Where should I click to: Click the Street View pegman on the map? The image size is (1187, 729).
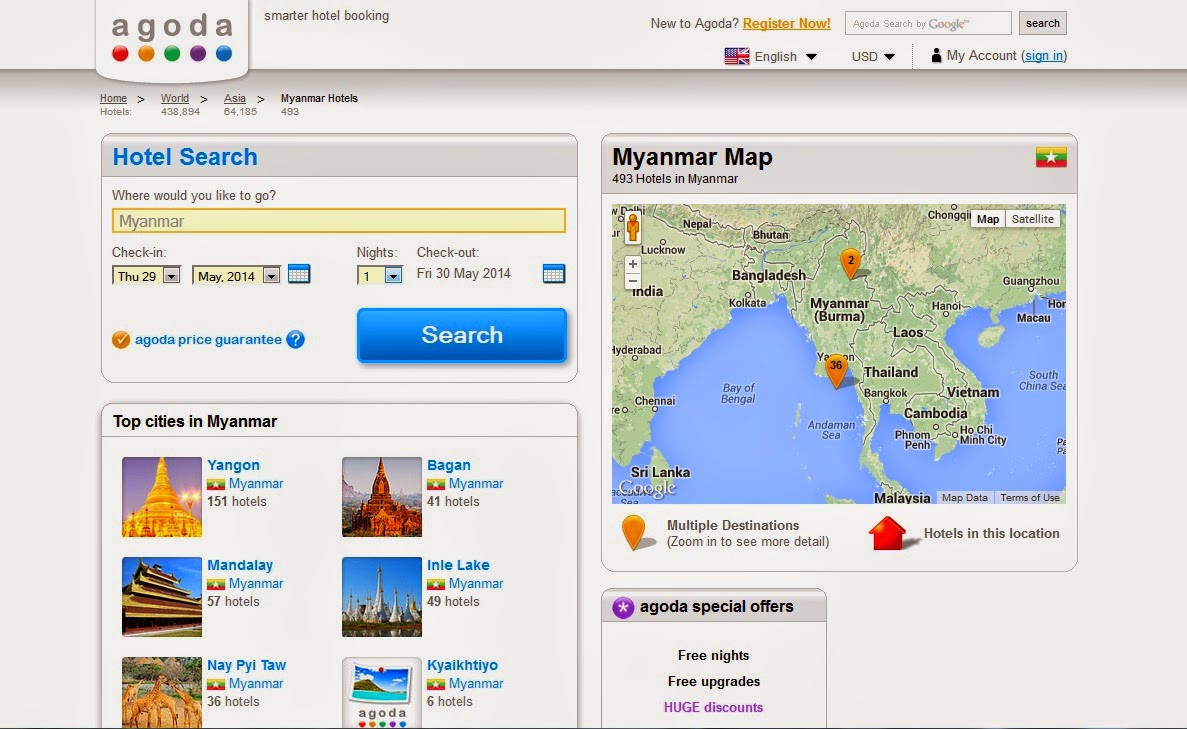633,227
